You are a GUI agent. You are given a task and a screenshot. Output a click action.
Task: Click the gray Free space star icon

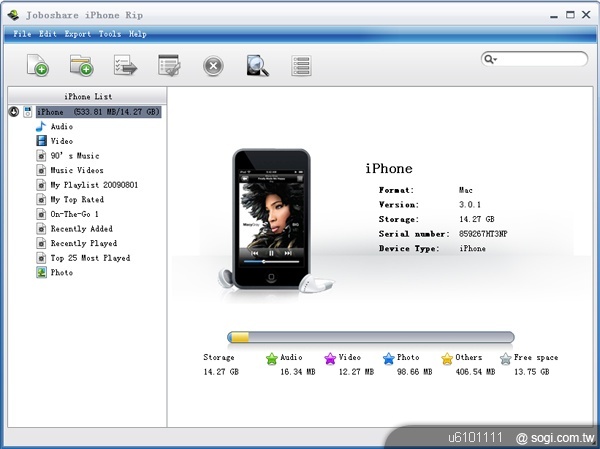[505, 359]
